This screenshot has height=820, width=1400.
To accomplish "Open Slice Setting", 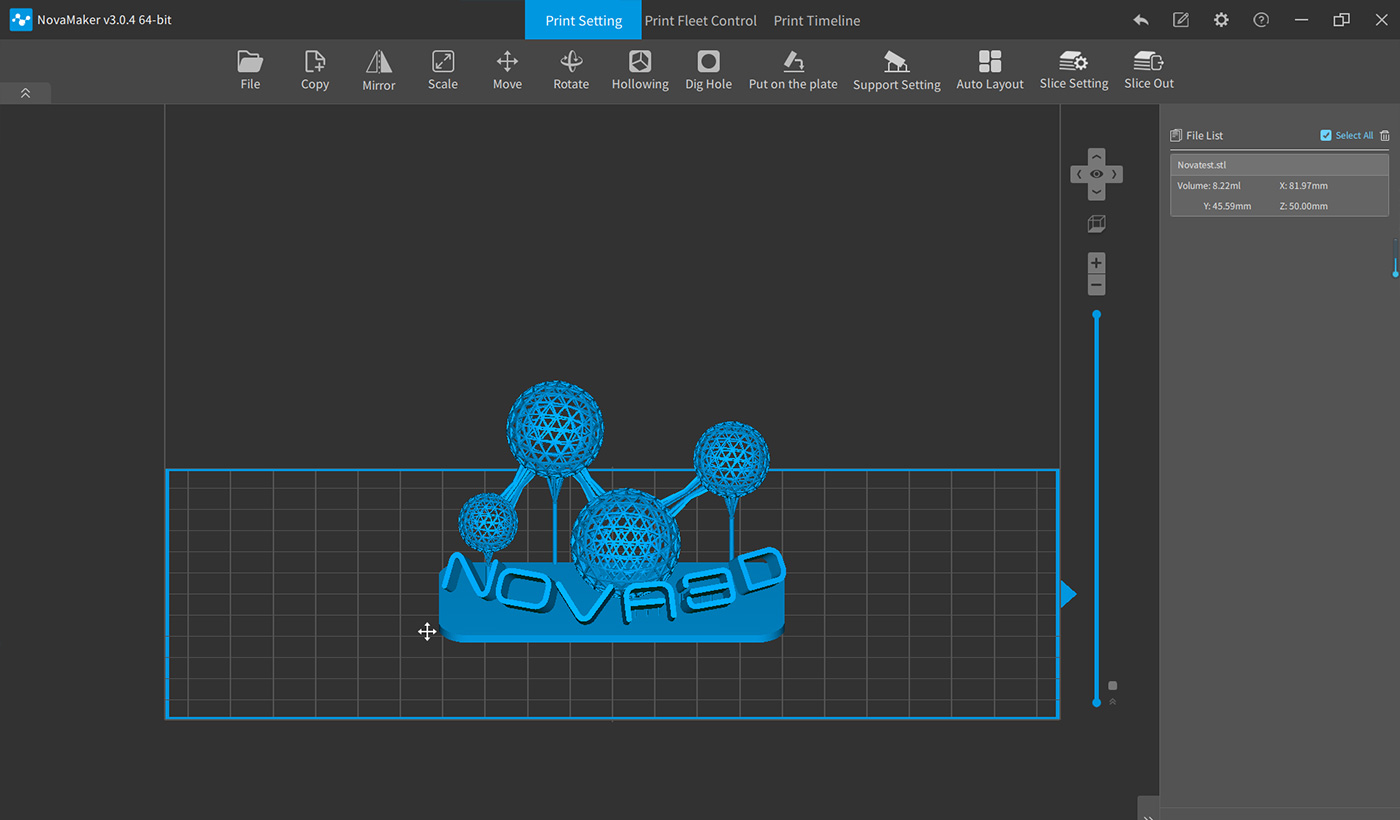I will (x=1074, y=70).
